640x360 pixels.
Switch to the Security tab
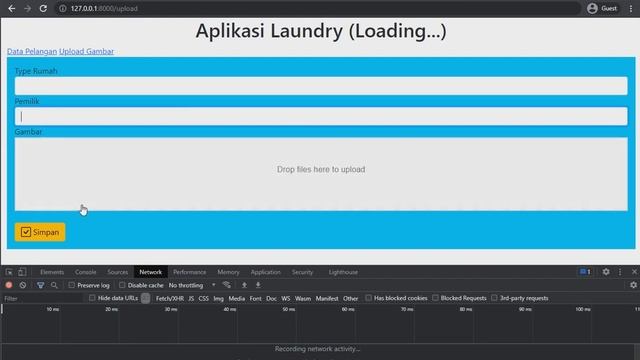click(x=302, y=272)
